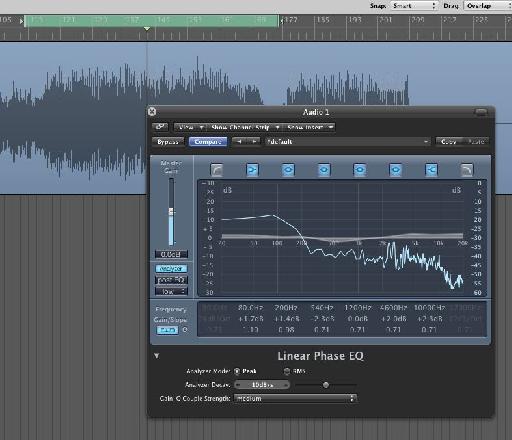Open the View dropdown menu
Screen dimensions: 512x440
click(x=190, y=127)
